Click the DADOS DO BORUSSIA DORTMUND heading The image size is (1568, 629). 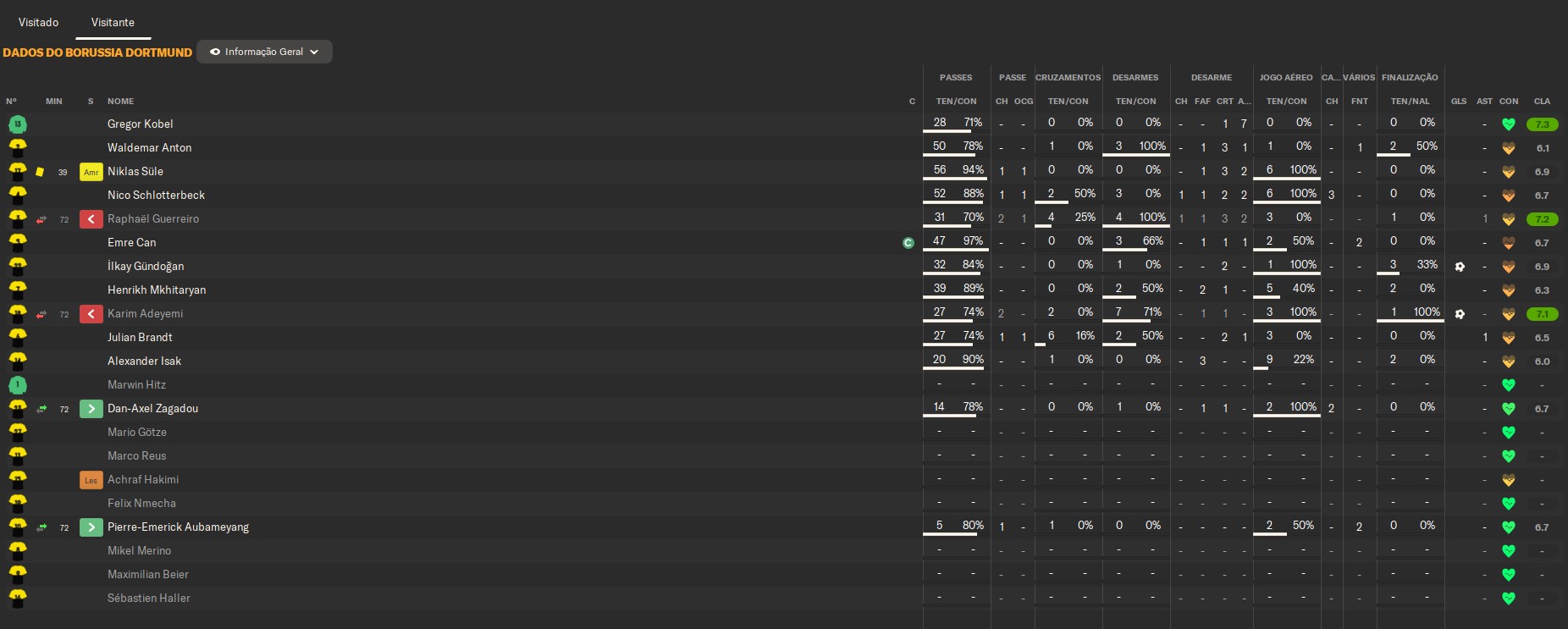pos(97,52)
